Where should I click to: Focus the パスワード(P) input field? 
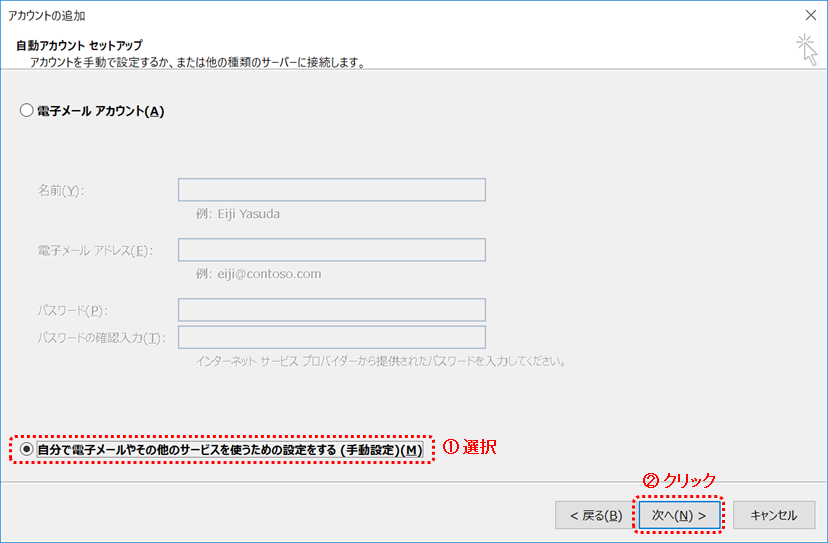(x=332, y=310)
